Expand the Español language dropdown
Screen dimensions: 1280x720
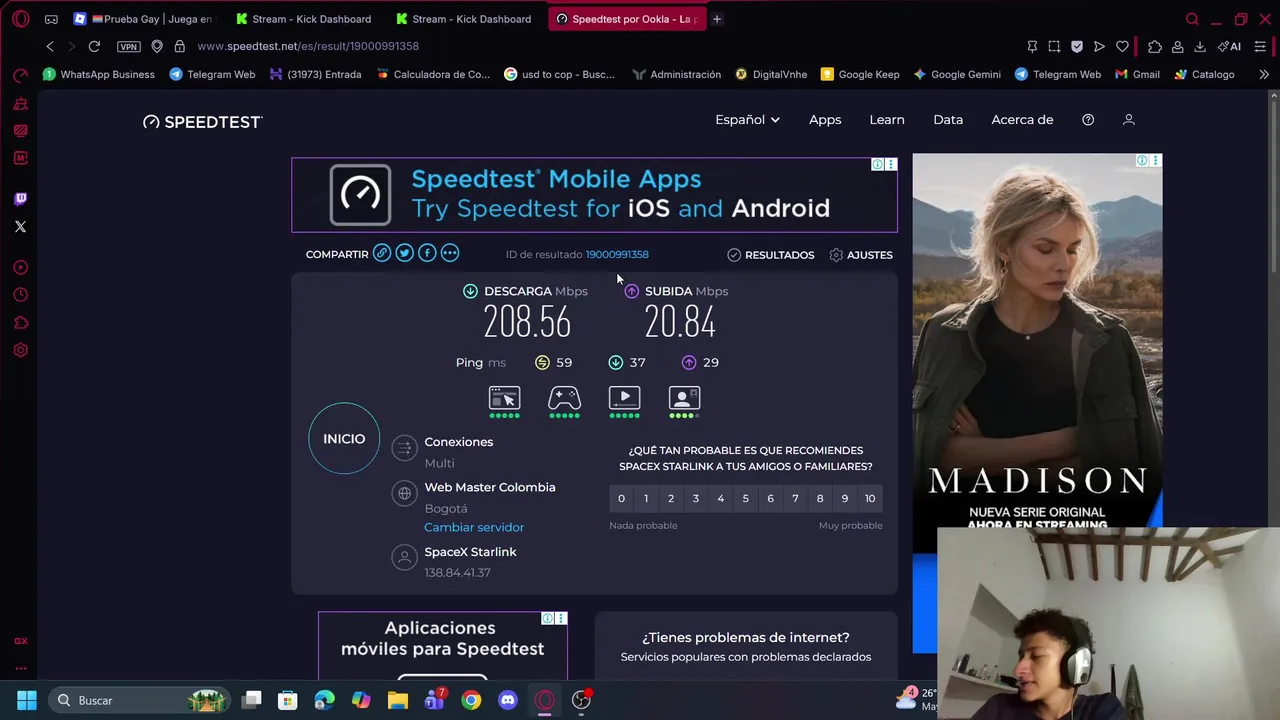[x=747, y=120]
